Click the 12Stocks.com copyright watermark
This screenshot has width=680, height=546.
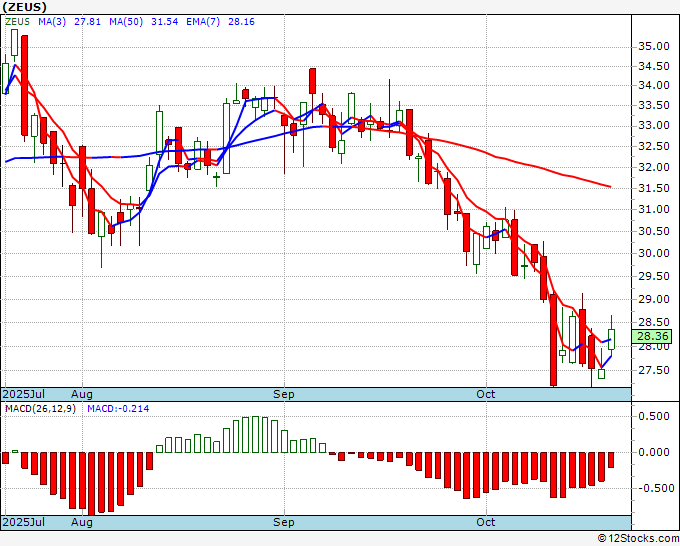pyautogui.click(x=638, y=539)
